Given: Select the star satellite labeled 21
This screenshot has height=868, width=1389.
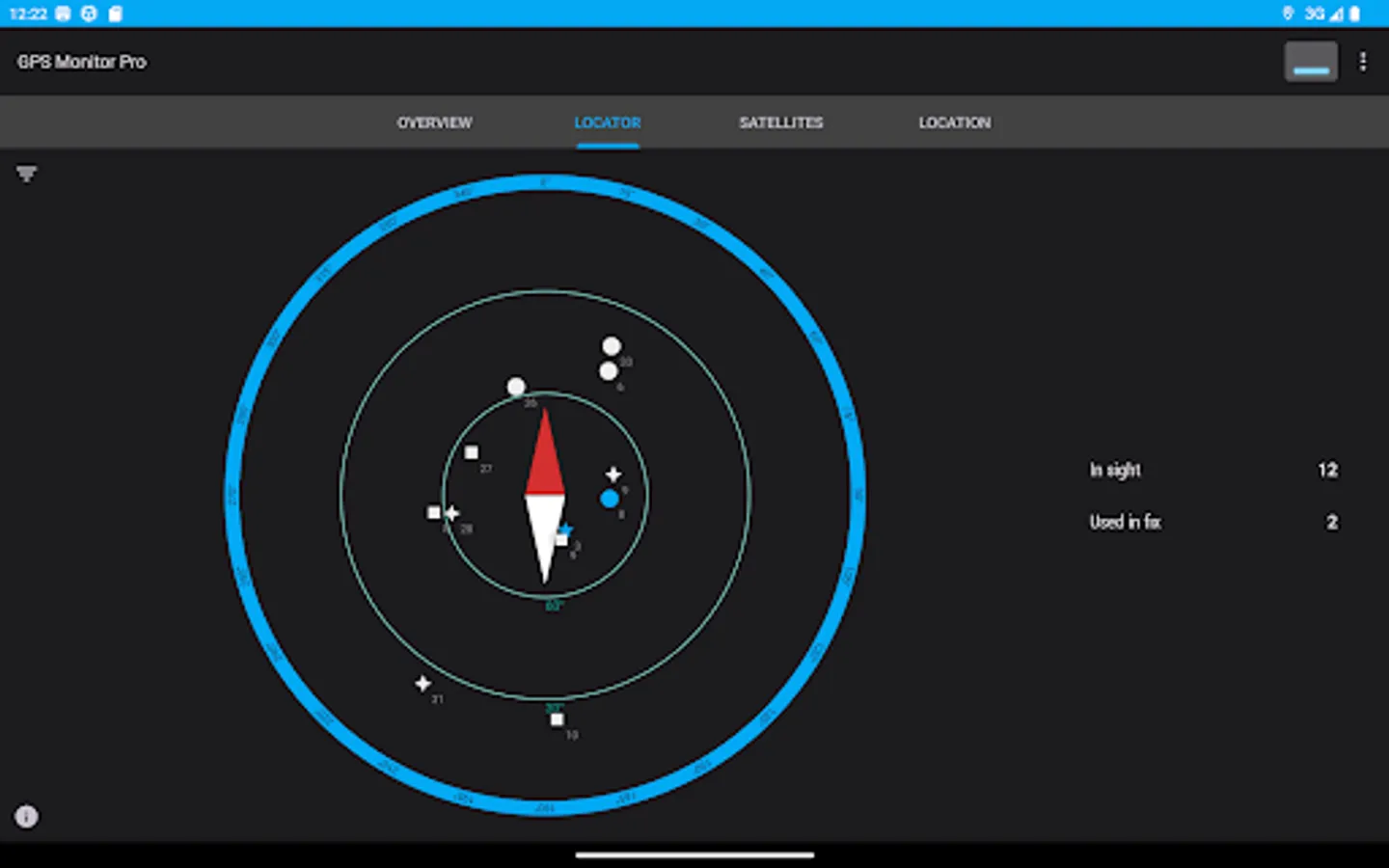Looking at the screenshot, I should click(x=422, y=683).
